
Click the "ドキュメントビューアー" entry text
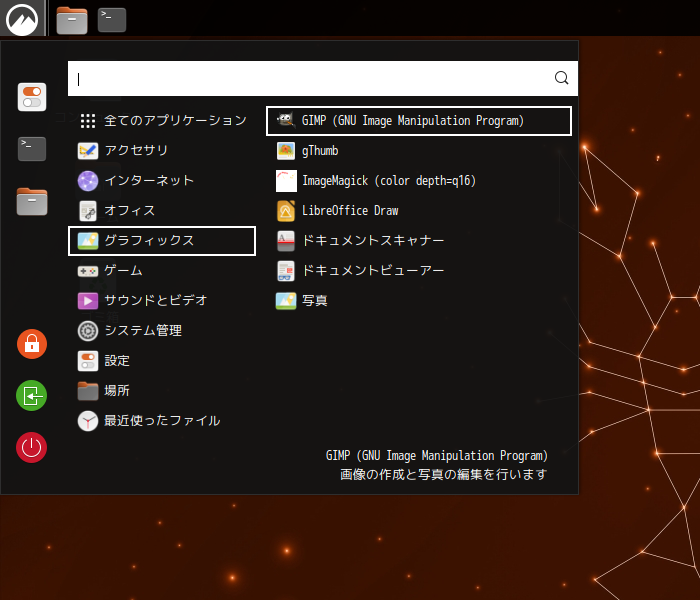[x=373, y=271]
